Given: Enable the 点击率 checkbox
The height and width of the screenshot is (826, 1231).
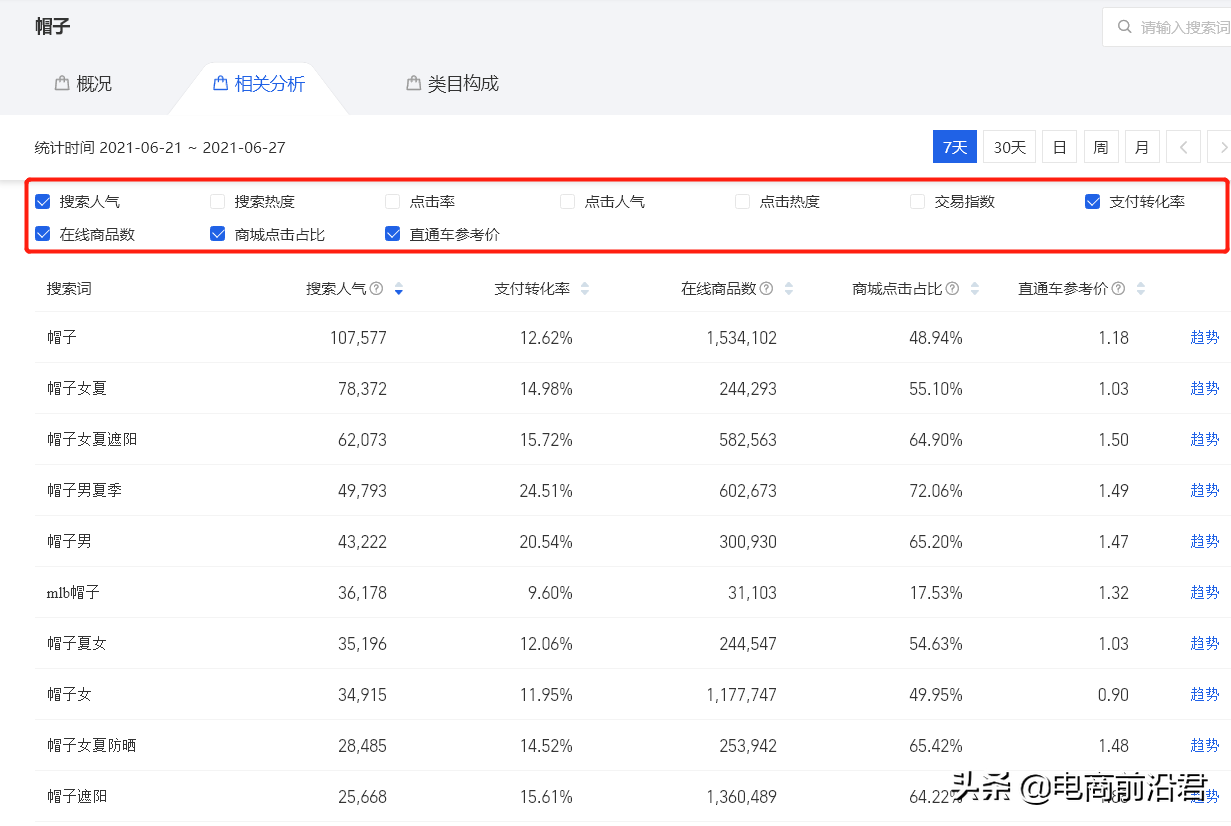Looking at the screenshot, I should (392, 201).
